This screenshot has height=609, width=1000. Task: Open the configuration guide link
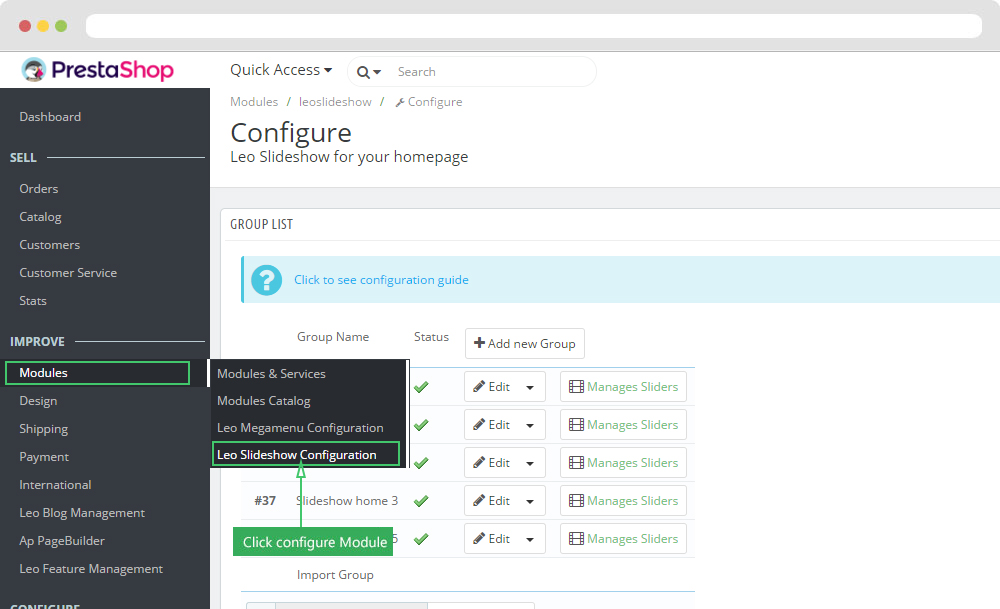coord(381,280)
